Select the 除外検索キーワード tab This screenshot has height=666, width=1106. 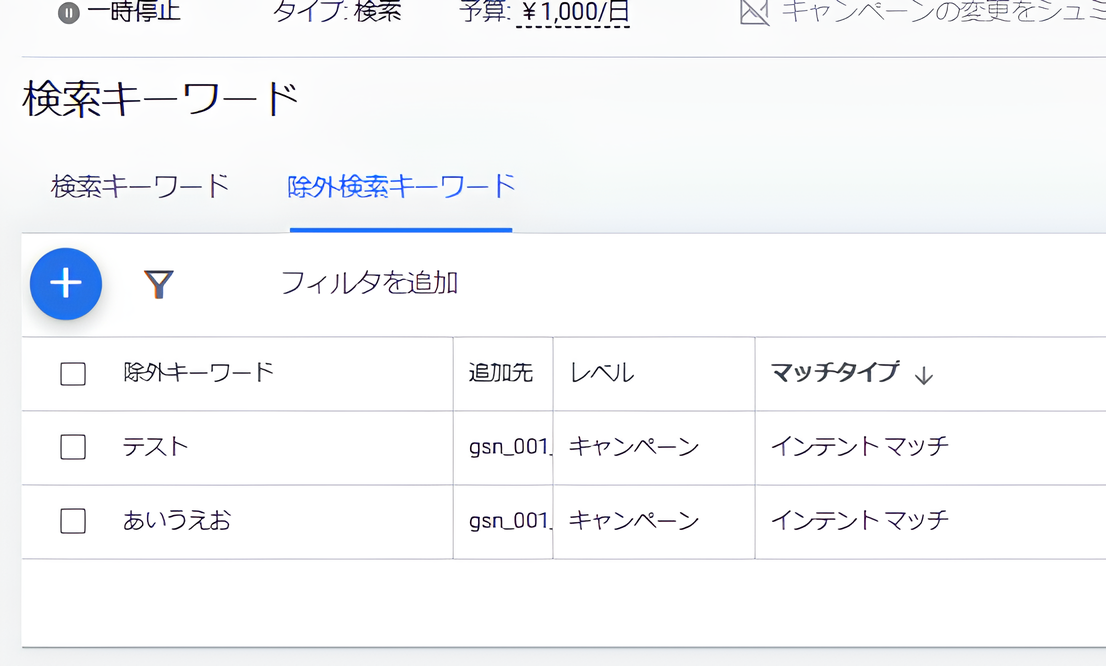(401, 186)
